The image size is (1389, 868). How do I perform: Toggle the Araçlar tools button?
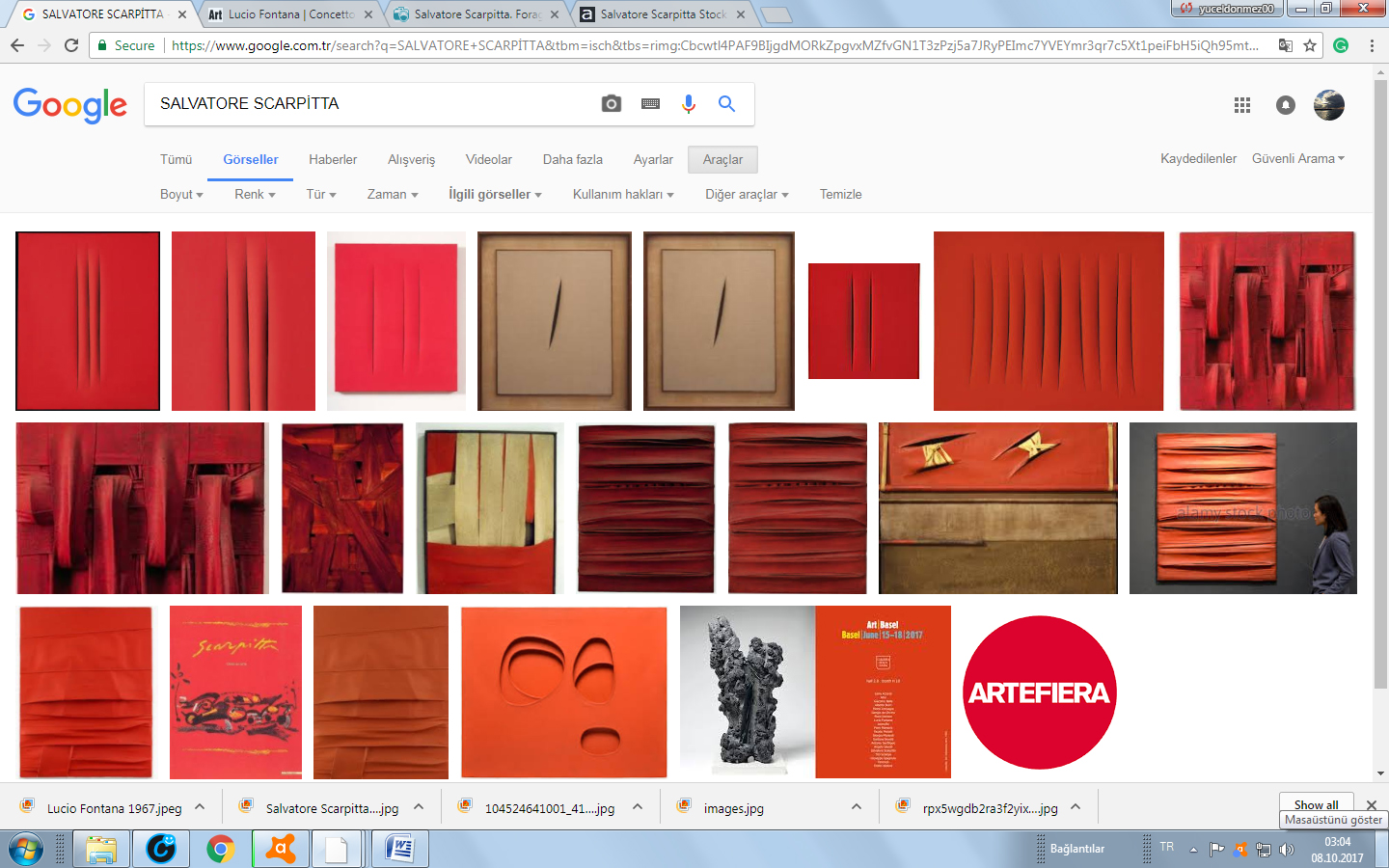pyautogui.click(x=722, y=159)
